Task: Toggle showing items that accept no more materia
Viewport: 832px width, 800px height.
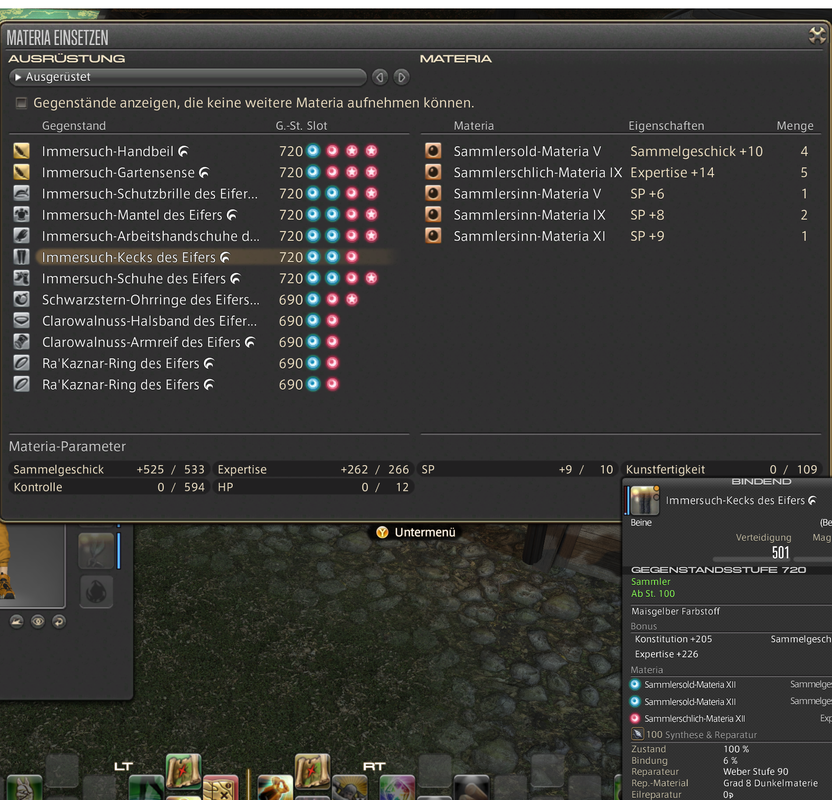Action: click(21, 103)
